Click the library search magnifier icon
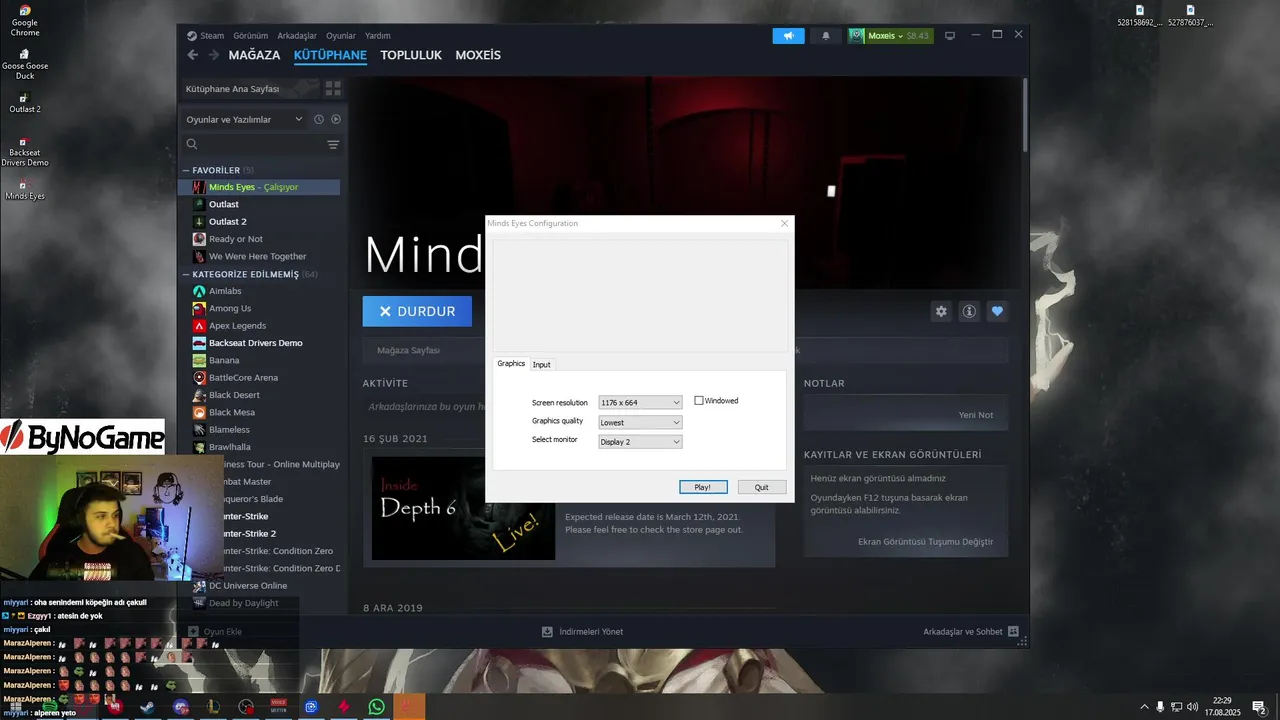Image resolution: width=1280 pixels, height=720 pixels. tap(192, 144)
